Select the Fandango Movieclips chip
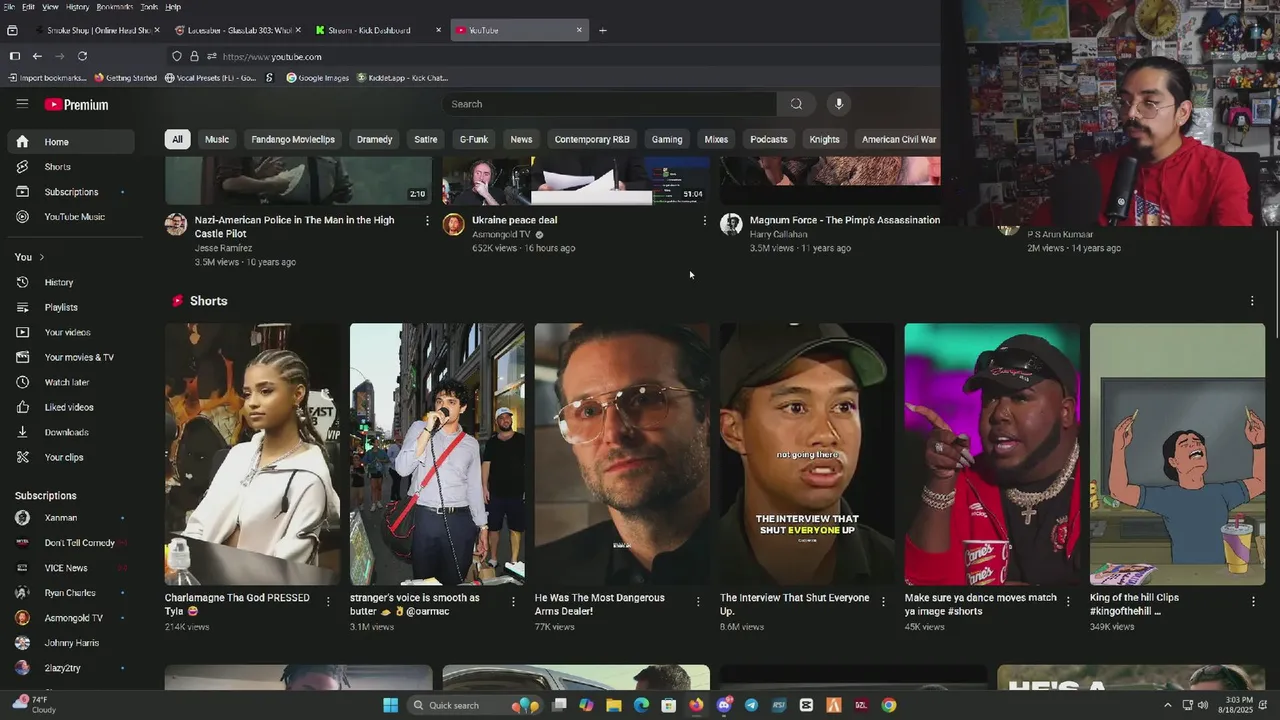This screenshot has width=1280, height=720. 293,139
